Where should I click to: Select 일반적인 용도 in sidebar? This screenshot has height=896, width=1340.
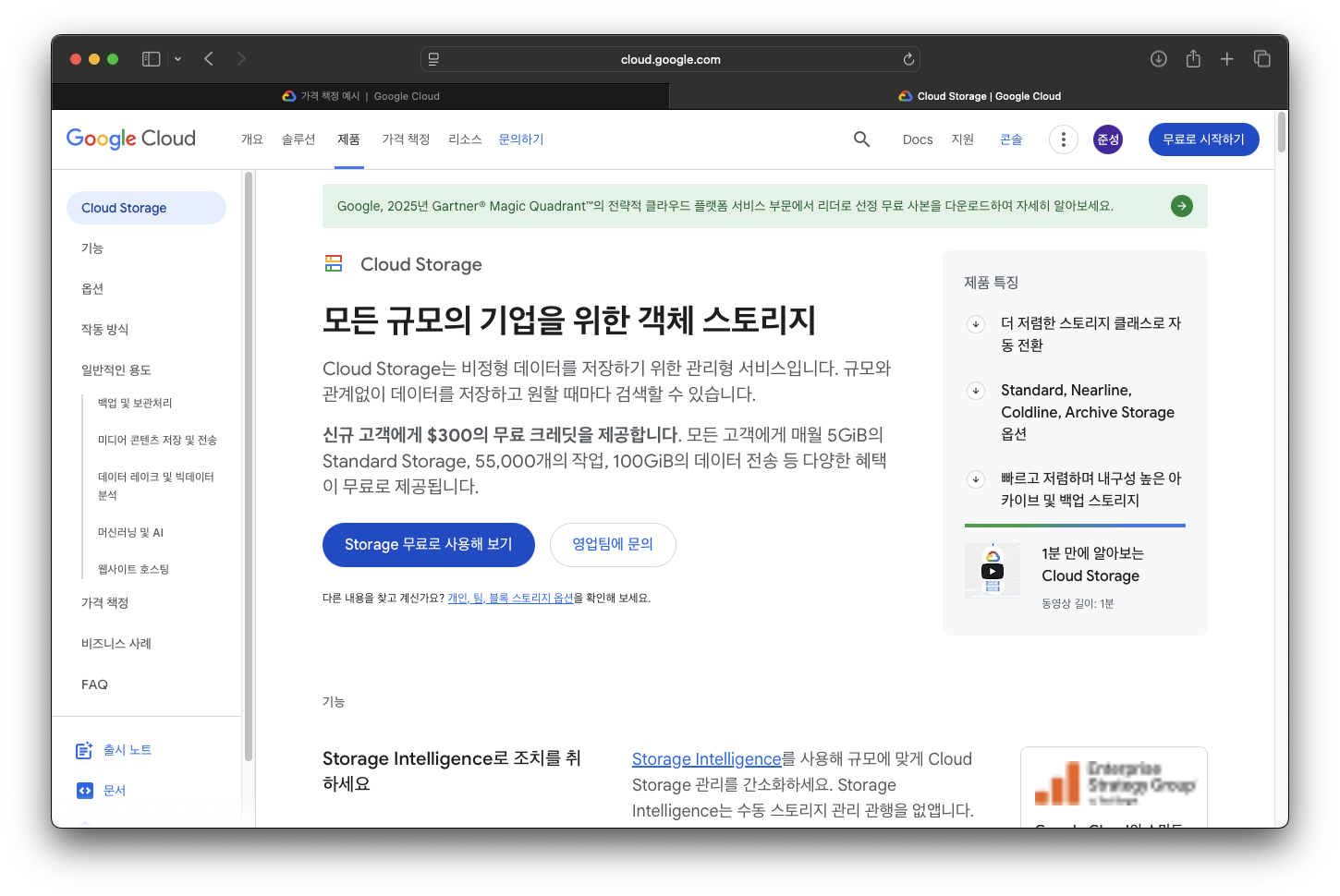pos(116,370)
